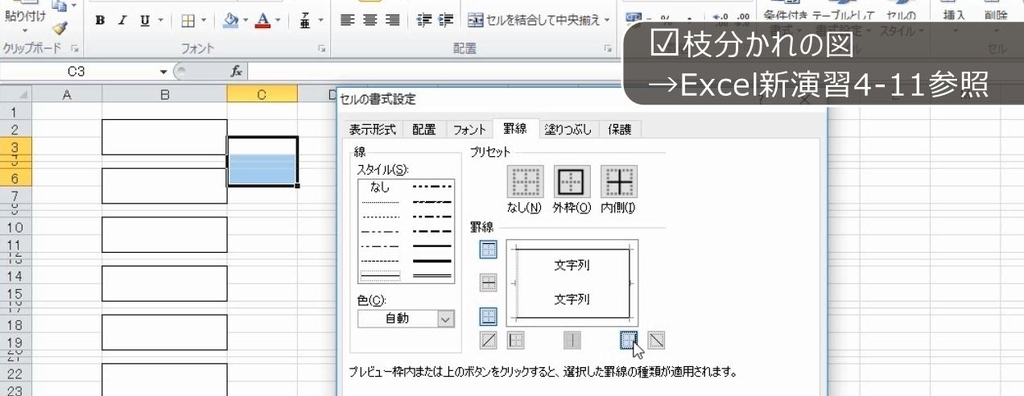Open the phonetic guide dropdown arrow
Viewport: 1024px width, 396px height.
coord(320,21)
